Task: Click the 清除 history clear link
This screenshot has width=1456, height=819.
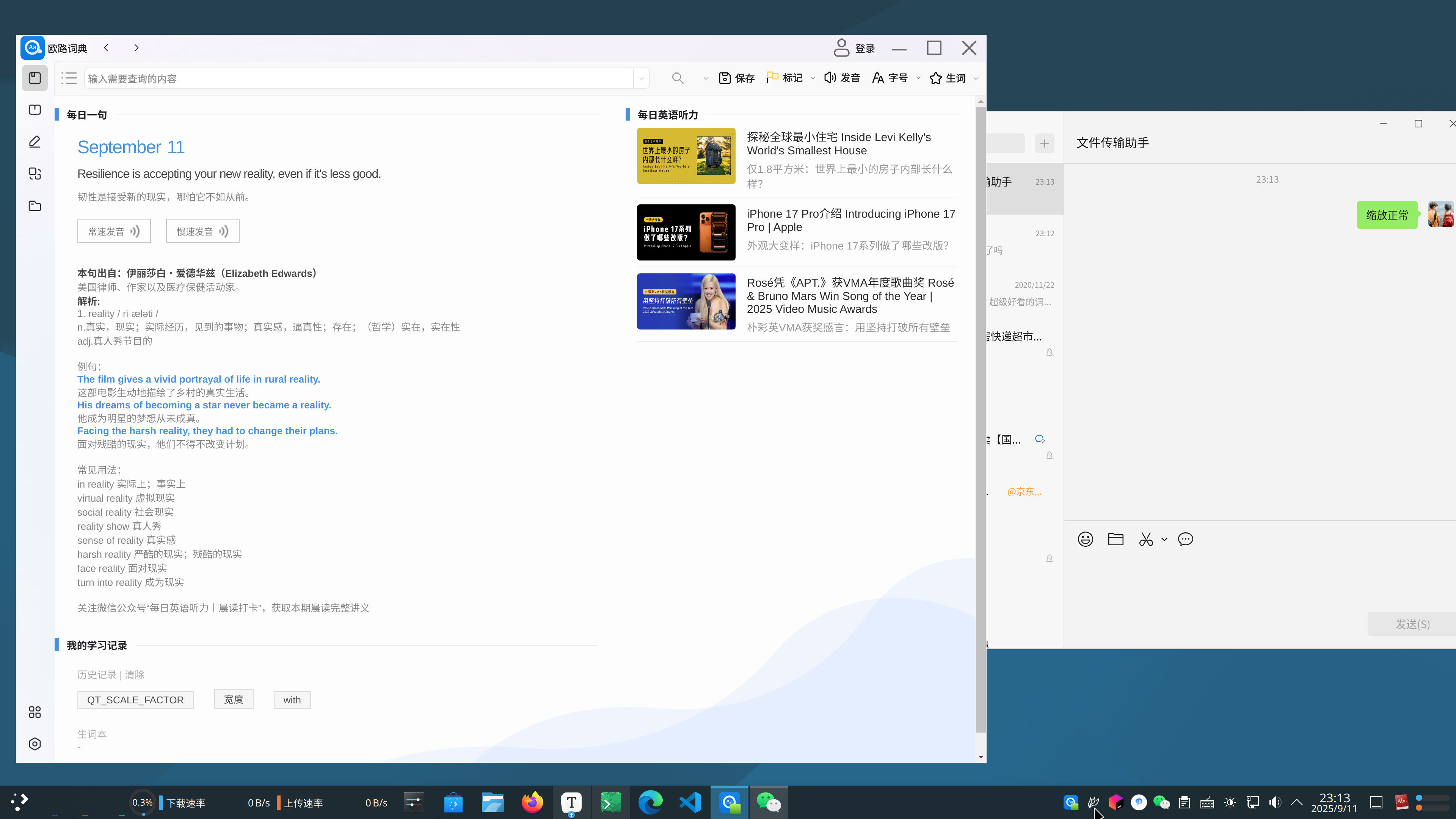Action: 135,675
